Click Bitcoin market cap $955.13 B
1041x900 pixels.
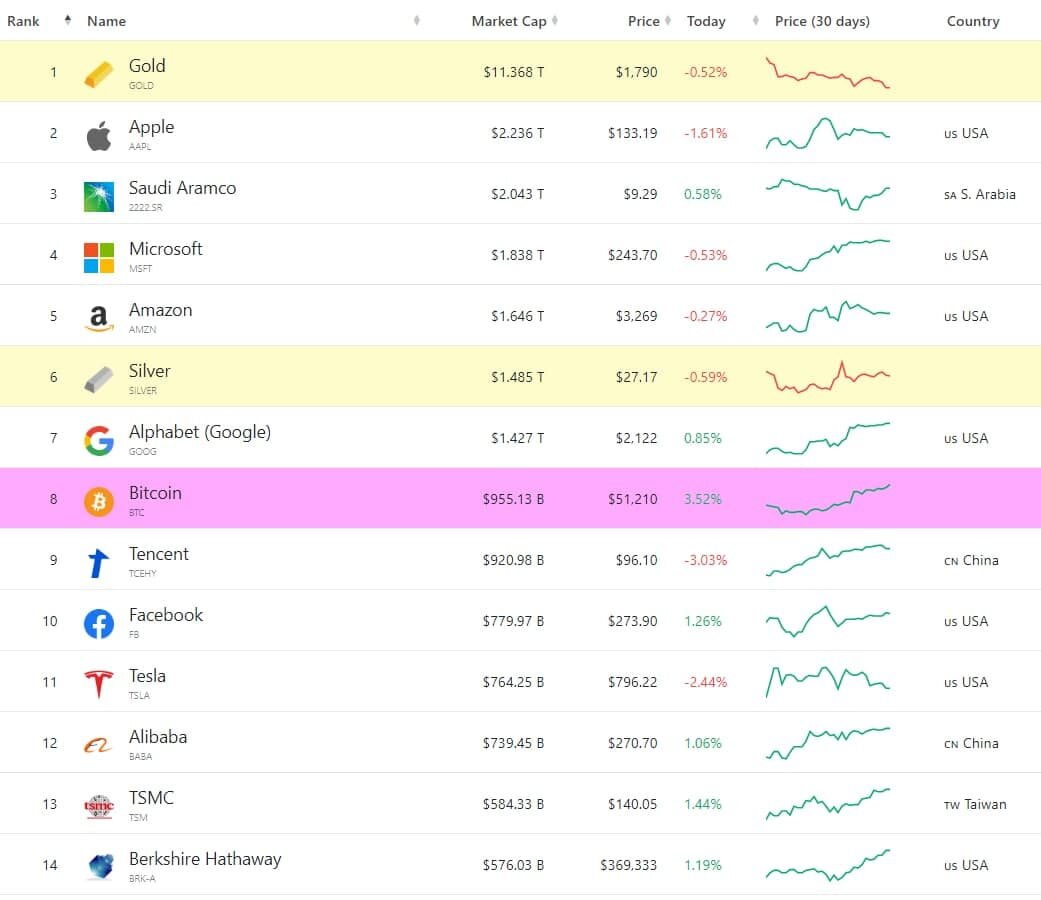pos(513,499)
